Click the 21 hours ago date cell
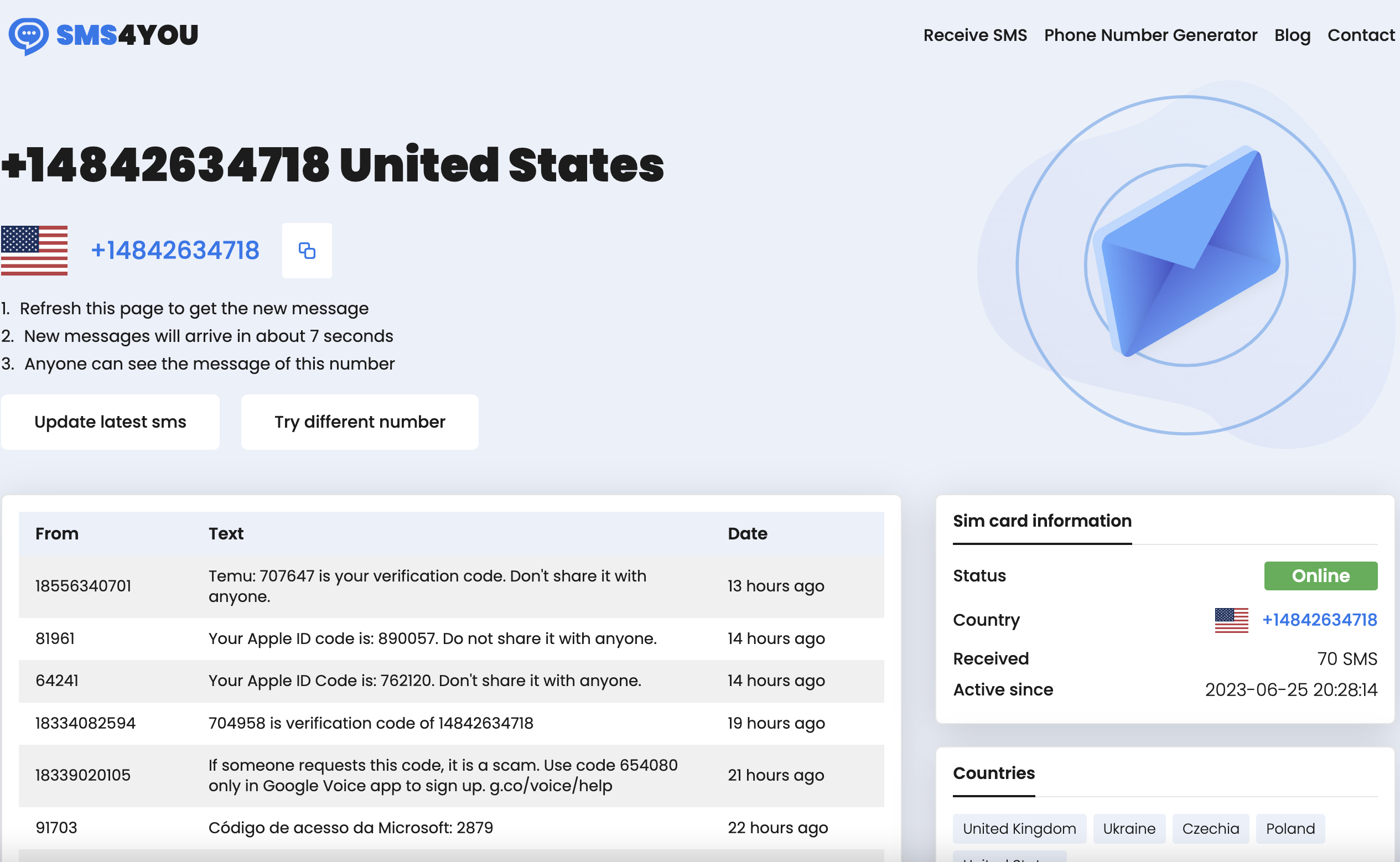 pyautogui.click(x=776, y=775)
